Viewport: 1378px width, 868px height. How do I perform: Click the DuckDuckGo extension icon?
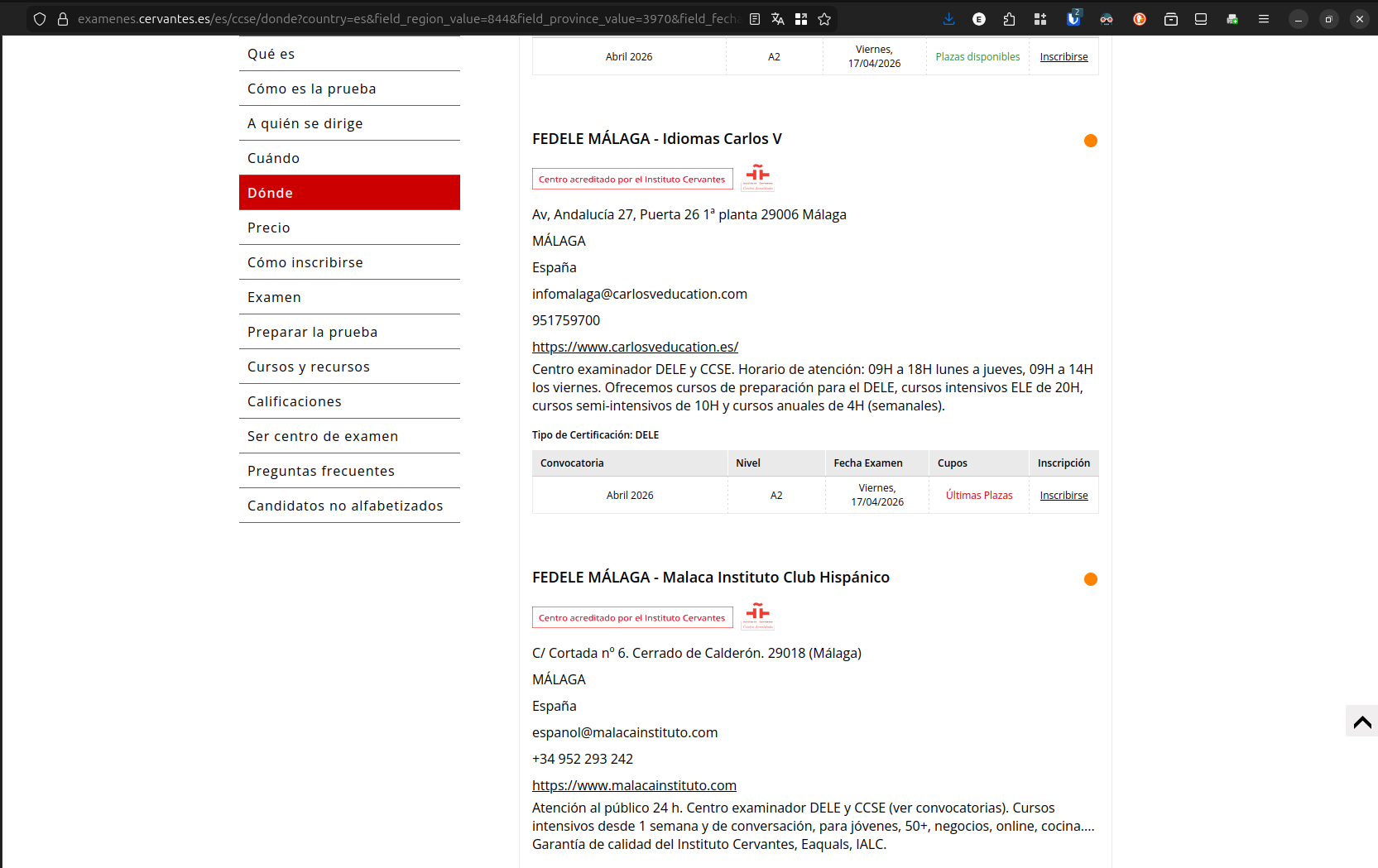(x=1140, y=19)
